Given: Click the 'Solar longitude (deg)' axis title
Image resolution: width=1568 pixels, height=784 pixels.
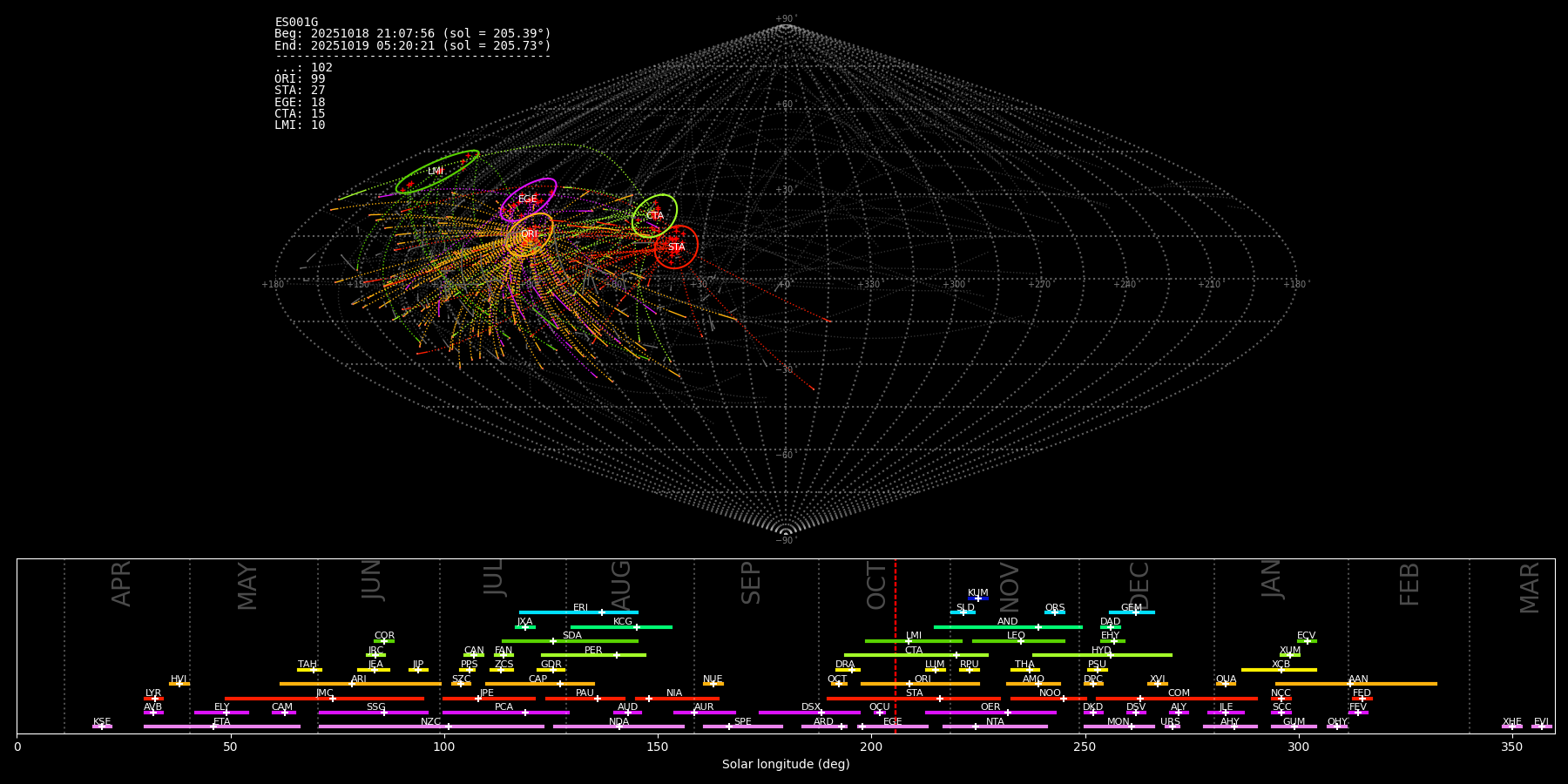Looking at the screenshot, I should coord(786,764).
